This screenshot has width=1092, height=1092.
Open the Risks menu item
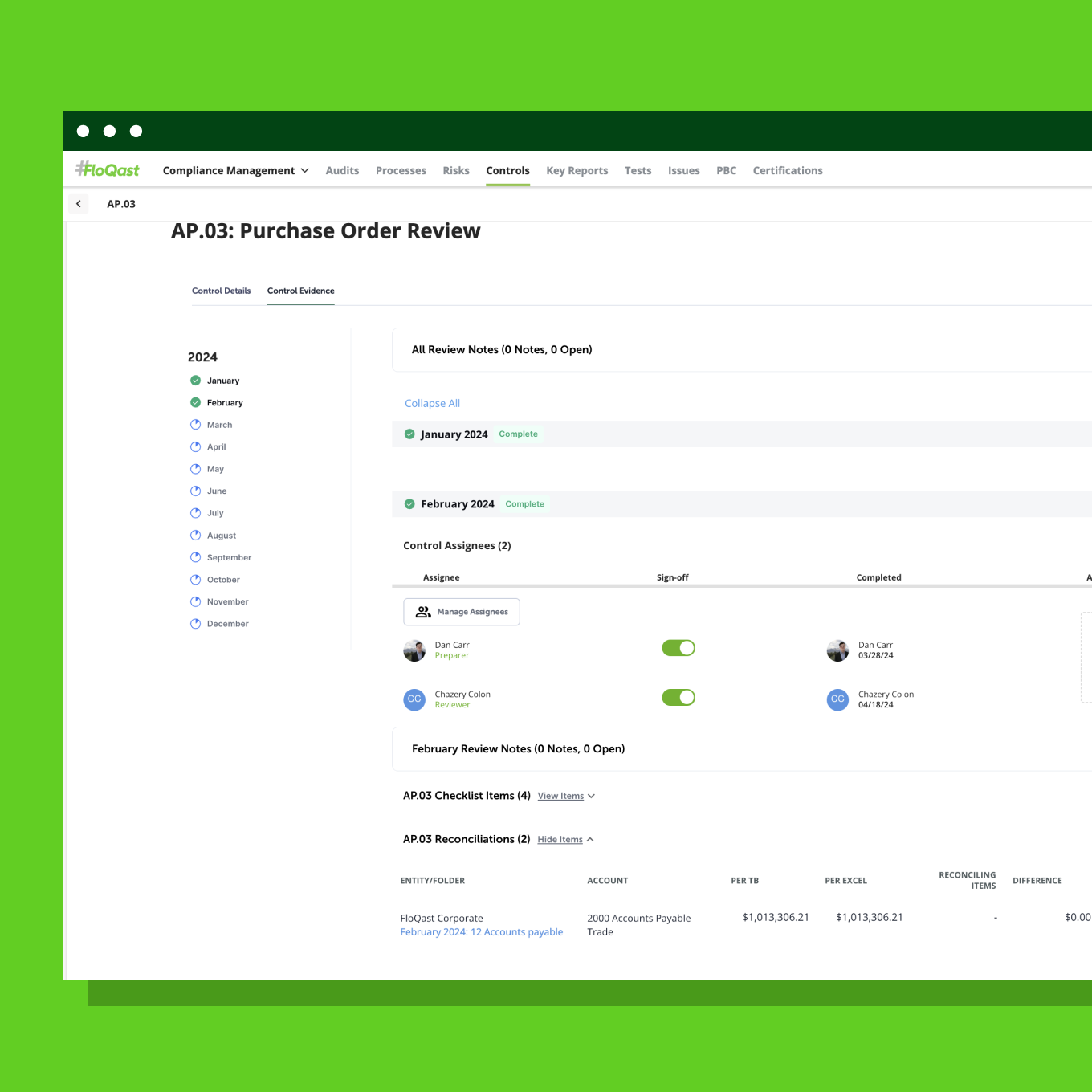456,170
